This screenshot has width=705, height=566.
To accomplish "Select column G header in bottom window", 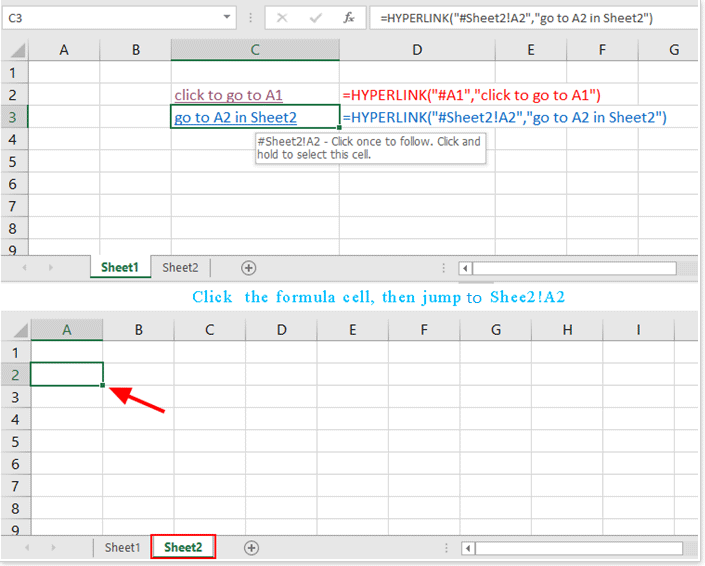I will click(495, 330).
